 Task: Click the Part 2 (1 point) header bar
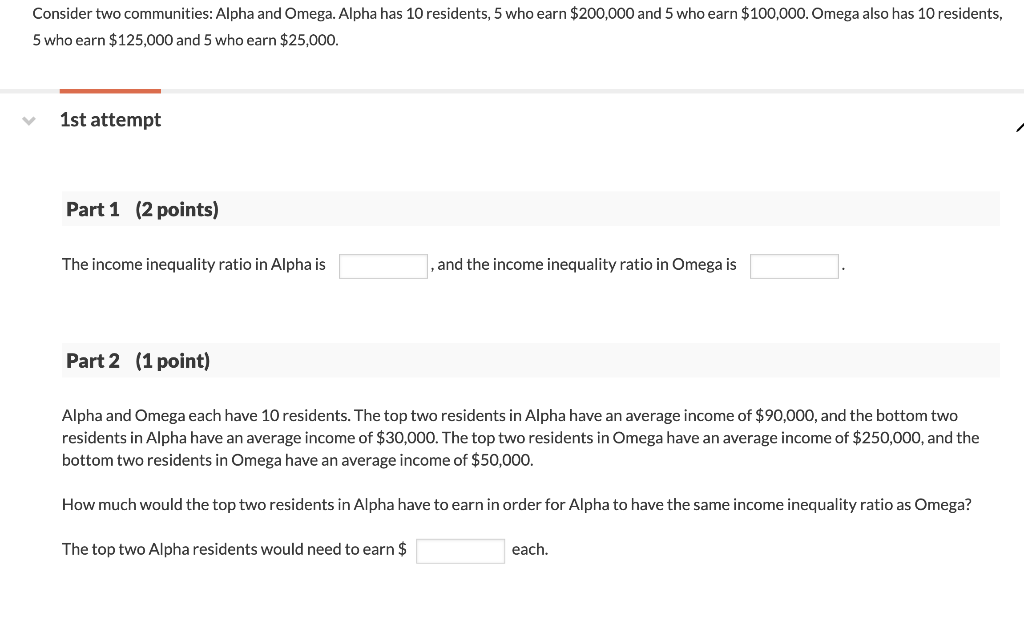(x=530, y=360)
